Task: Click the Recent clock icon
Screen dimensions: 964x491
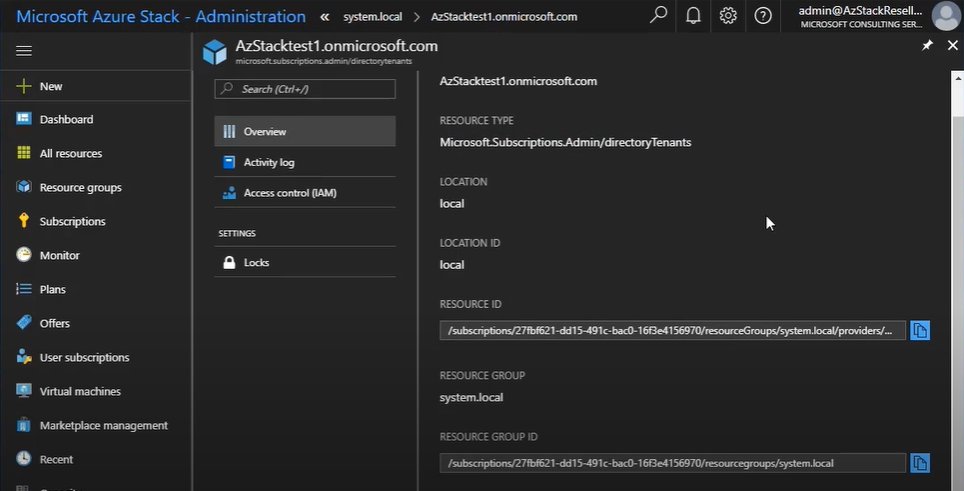Action: click(23, 458)
